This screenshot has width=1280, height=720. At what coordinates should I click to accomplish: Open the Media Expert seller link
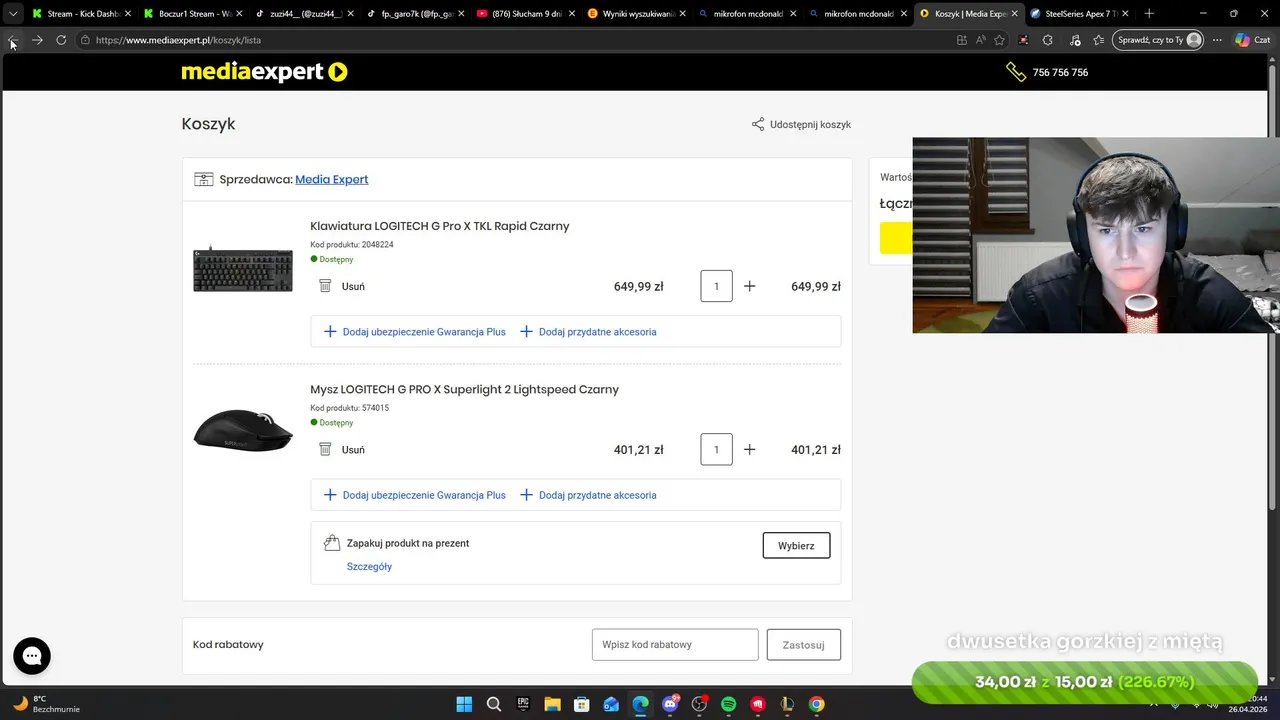click(x=332, y=179)
